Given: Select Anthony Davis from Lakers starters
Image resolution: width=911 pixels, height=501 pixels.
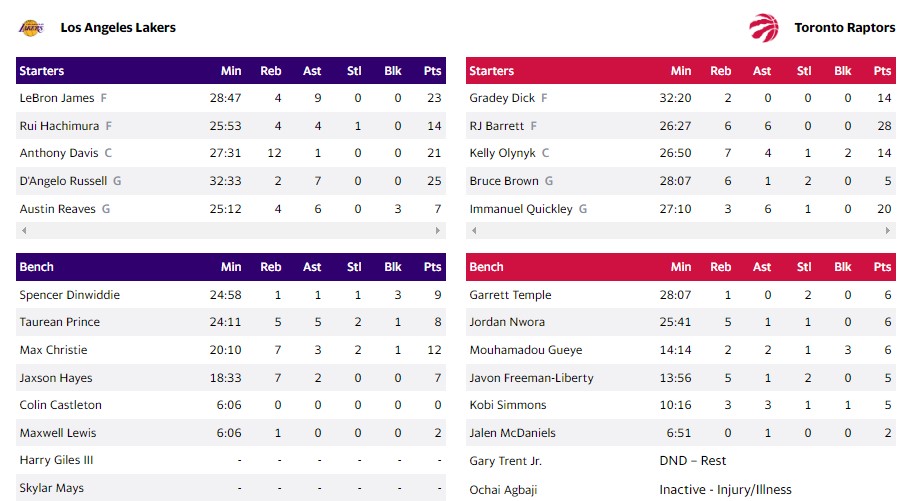Looking at the screenshot, I should (x=59, y=153).
